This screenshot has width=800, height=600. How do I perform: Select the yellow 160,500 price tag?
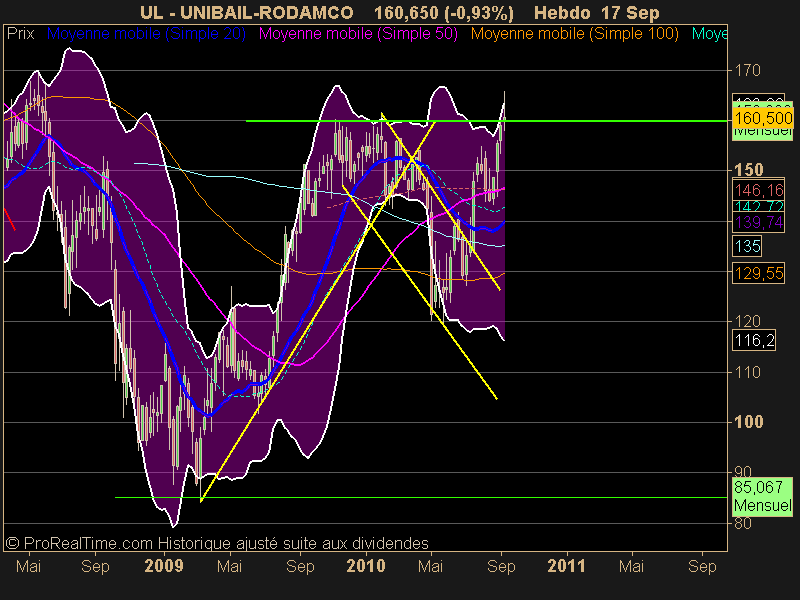click(763, 118)
